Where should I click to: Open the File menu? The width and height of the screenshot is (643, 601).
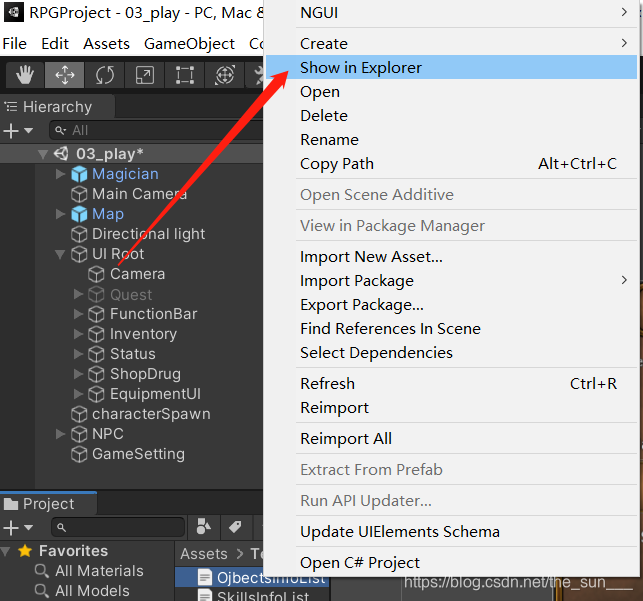tap(15, 43)
